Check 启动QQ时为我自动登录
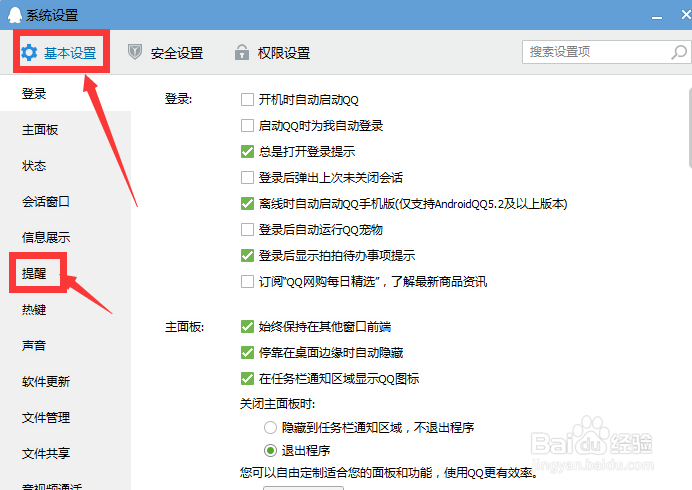 coord(247,125)
